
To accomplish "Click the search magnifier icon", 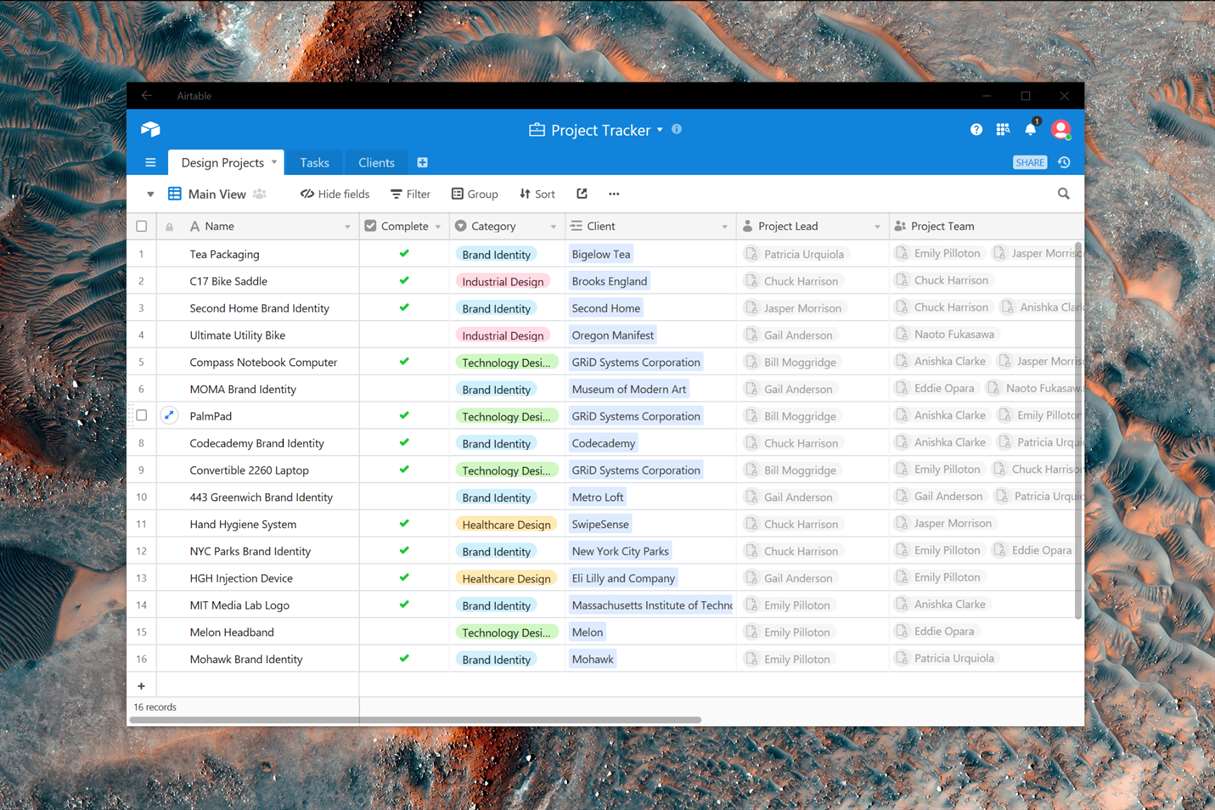I will click(1064, 194).
